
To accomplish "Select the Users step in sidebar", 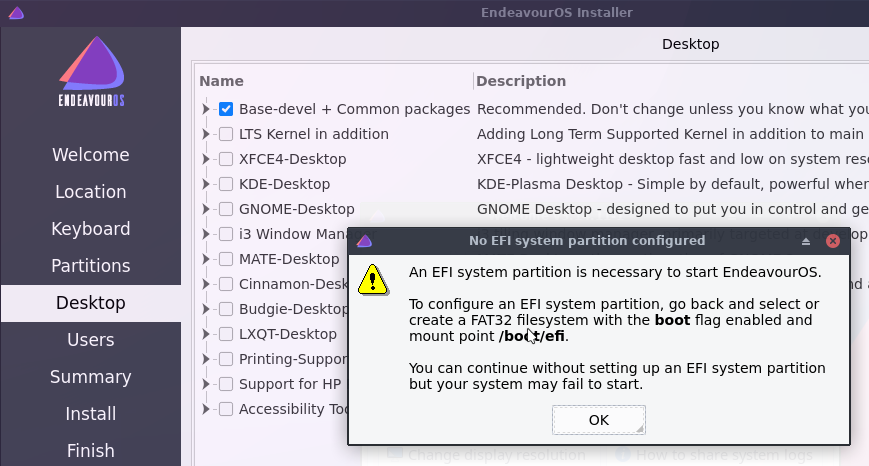I will point(91,340).
